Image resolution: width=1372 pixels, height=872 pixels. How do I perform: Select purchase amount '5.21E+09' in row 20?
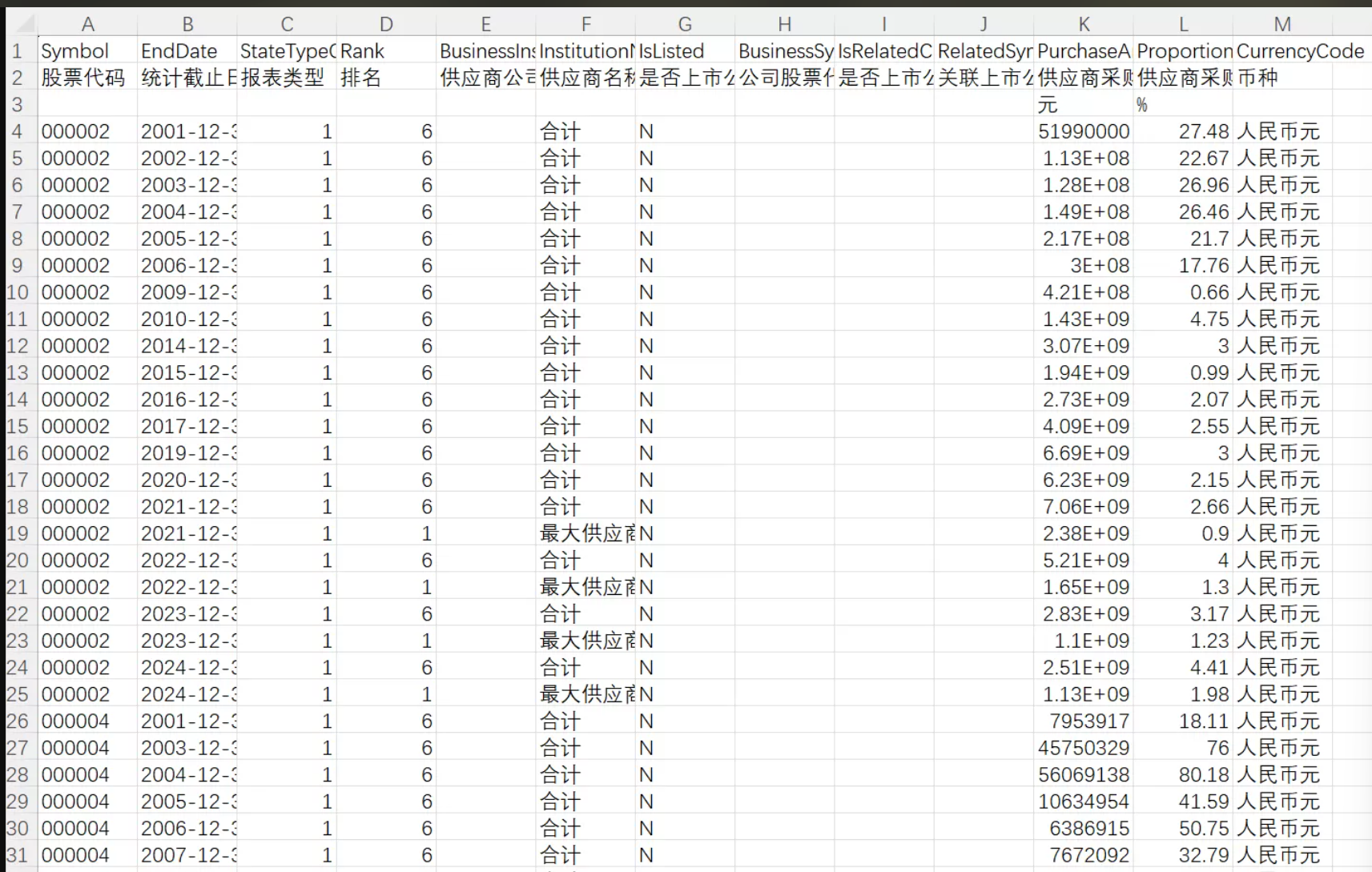[x=1083, y=561]
